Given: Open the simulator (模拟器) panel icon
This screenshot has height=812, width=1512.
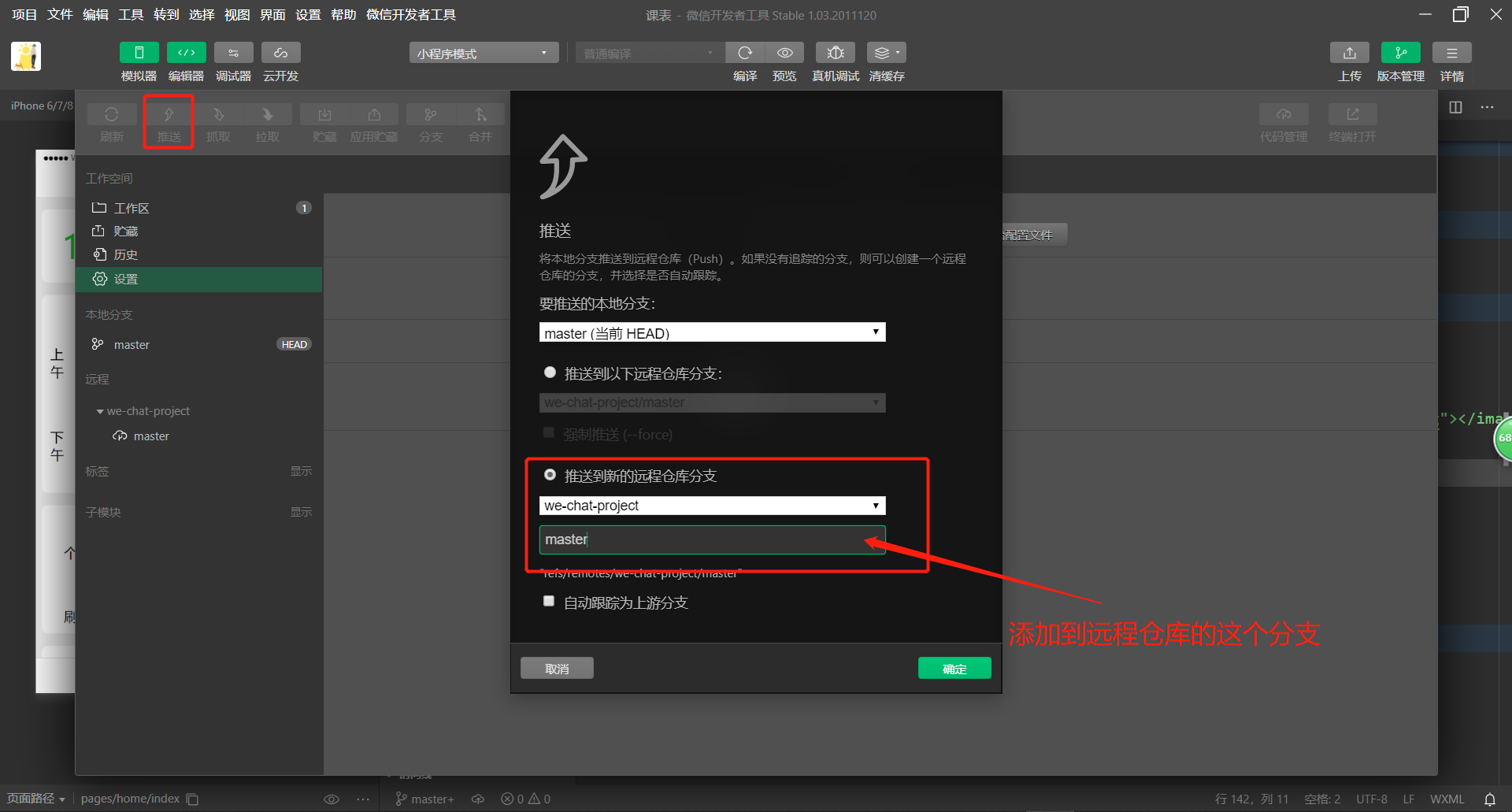Looking at the screenshot, I should [139, 53].
